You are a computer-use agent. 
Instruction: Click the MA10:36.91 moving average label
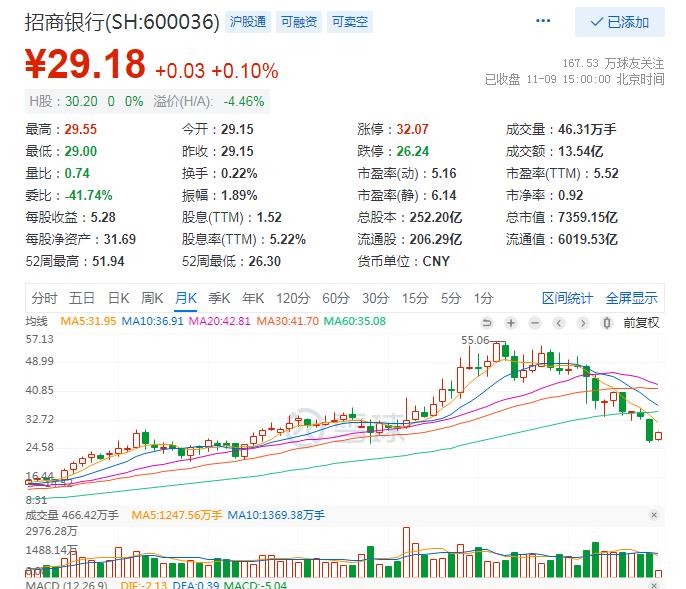point(152,321)
